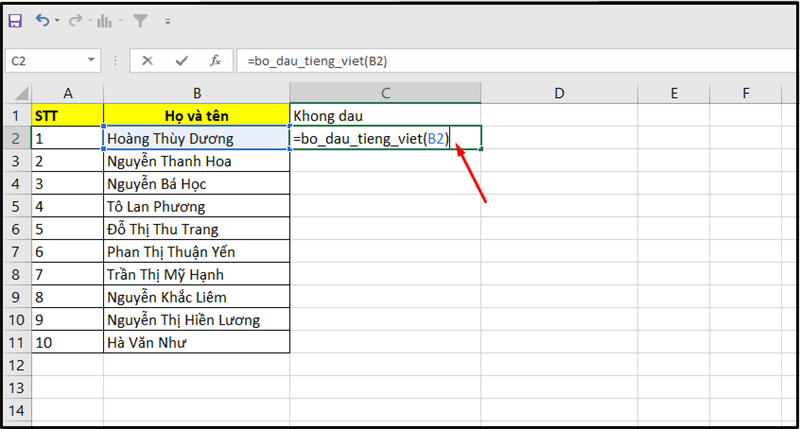Click the chart icon in quick access toolbar
This screenshot has height=429, width=800.
click(105, 21)
